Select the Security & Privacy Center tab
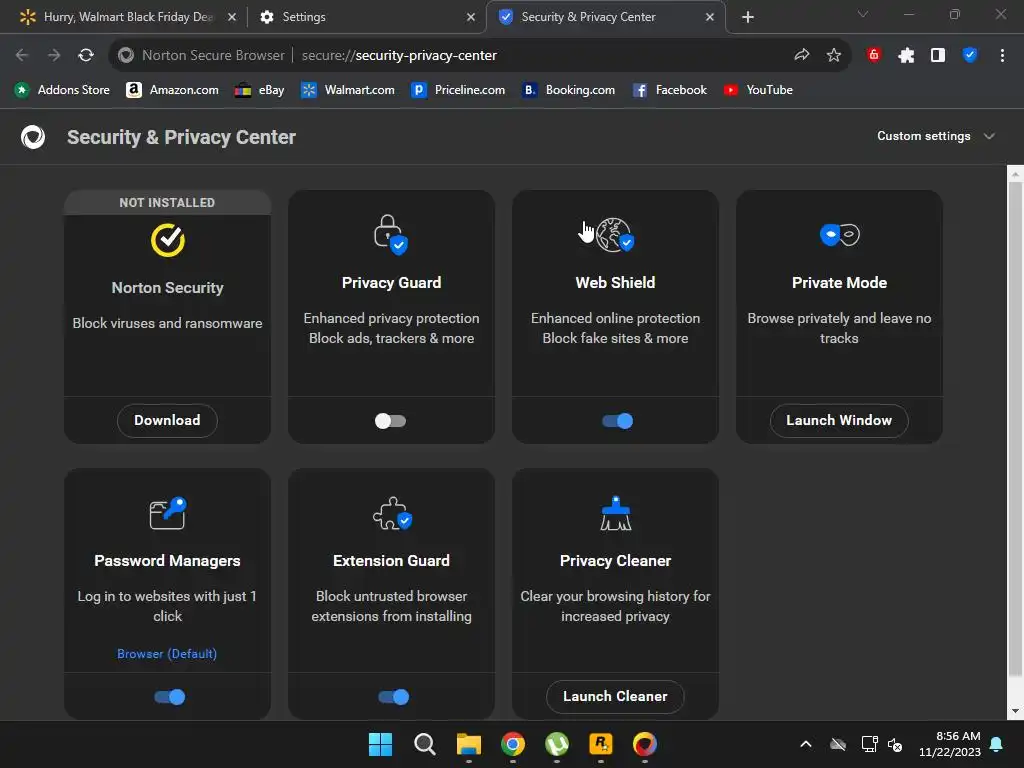This screenshot has width=1024, height=768. click(606, 17)
